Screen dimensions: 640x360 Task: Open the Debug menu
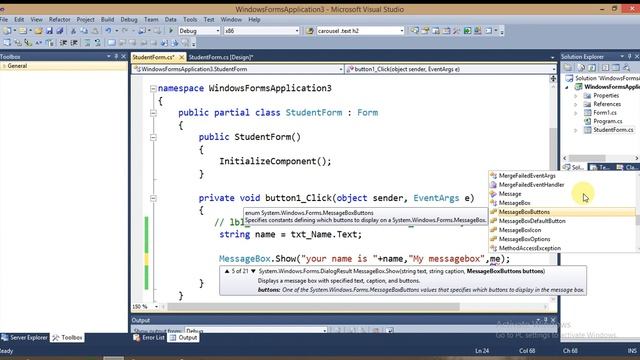129,20
